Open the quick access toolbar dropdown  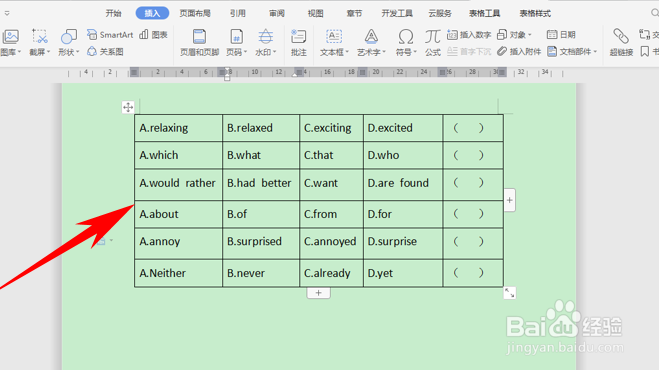(7, 13)
